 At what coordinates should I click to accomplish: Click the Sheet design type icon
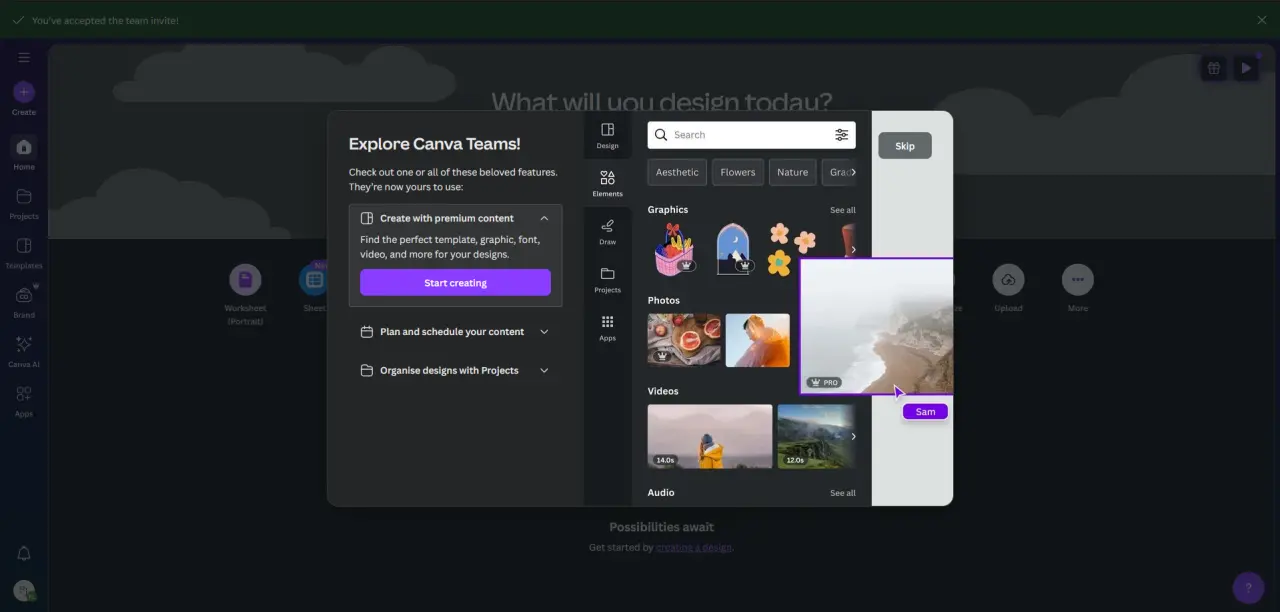(314, 280)
